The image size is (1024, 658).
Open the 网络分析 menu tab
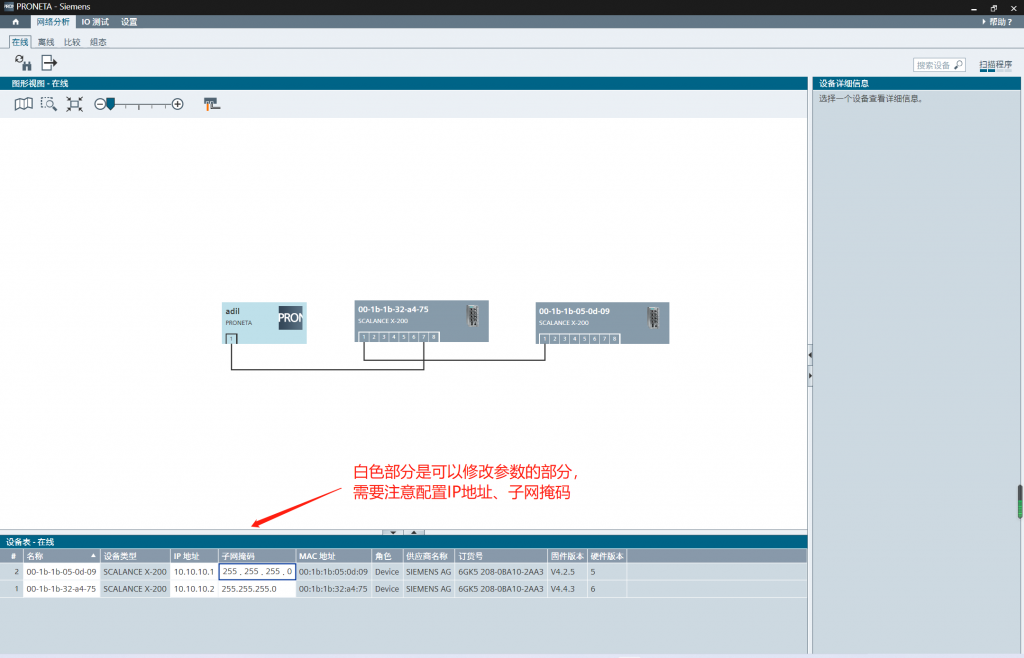53,22
